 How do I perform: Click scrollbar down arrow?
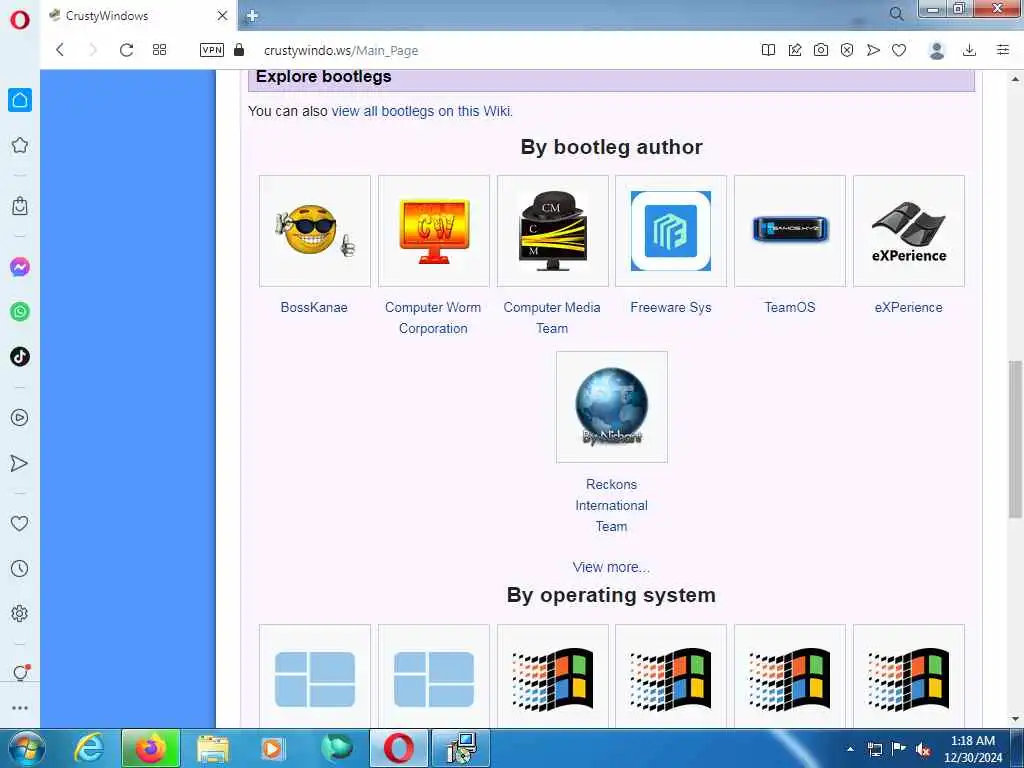[x=1015, y=719]
